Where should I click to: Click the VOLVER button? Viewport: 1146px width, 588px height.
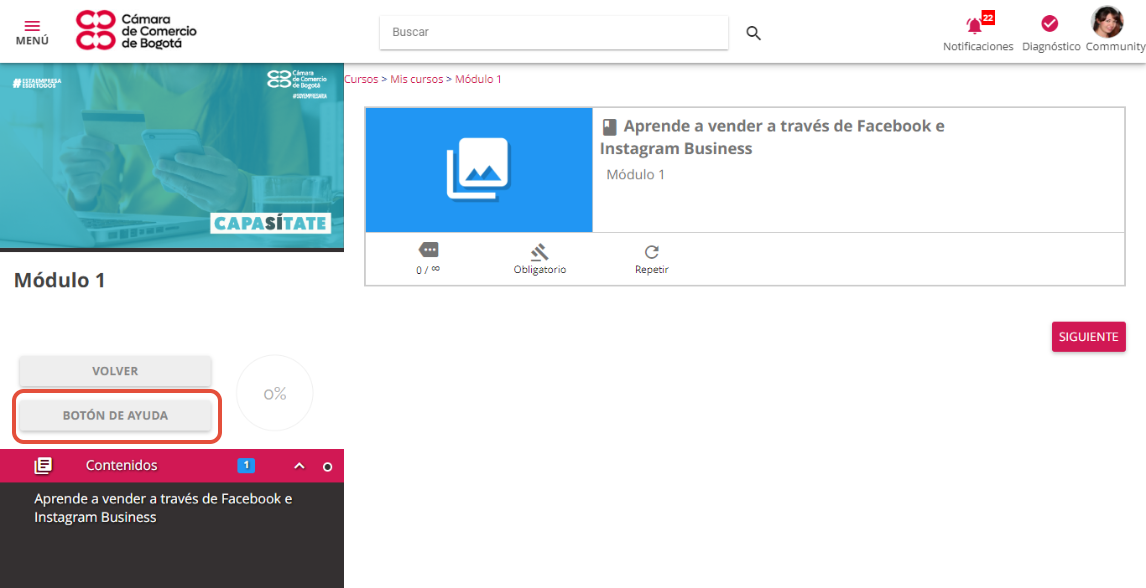tap(115, 371)
